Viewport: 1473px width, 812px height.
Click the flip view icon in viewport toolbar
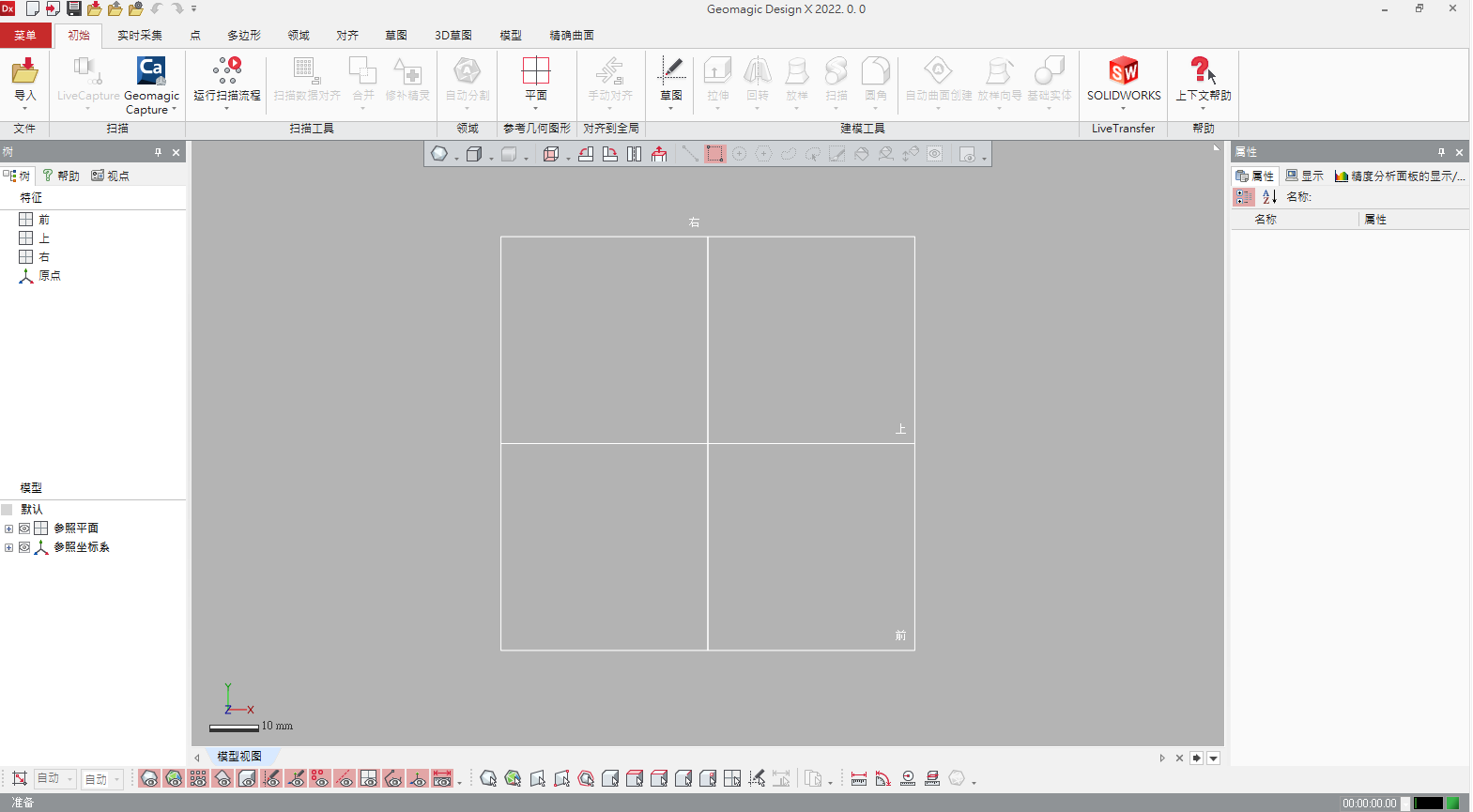pyautogui.click(x=635, y=154)
